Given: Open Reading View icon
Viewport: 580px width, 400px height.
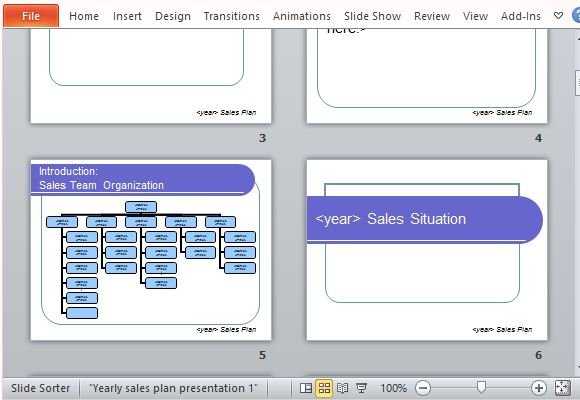Looking at the screenshot, I should pyautogui.click(x=343, y=388).
